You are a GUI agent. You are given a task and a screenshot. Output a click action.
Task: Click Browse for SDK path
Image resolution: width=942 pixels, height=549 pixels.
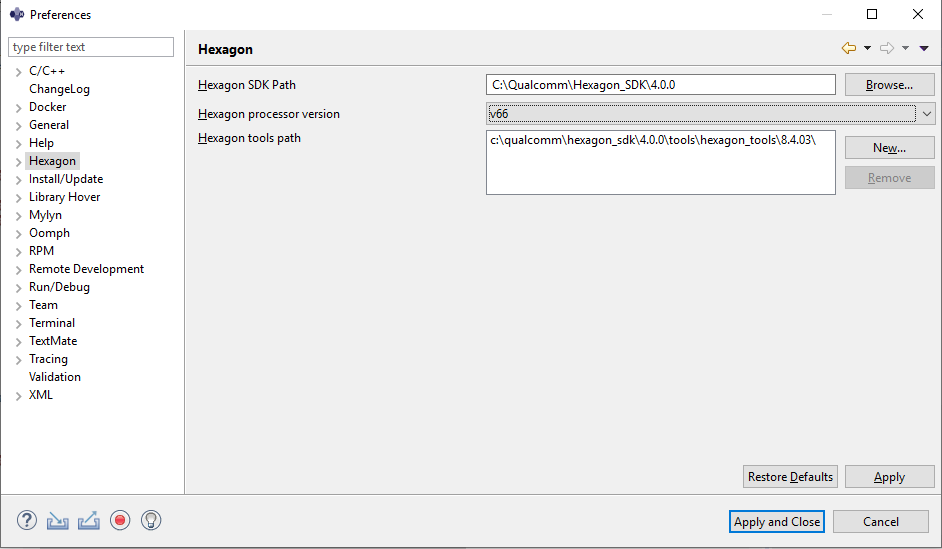[889, 85]
